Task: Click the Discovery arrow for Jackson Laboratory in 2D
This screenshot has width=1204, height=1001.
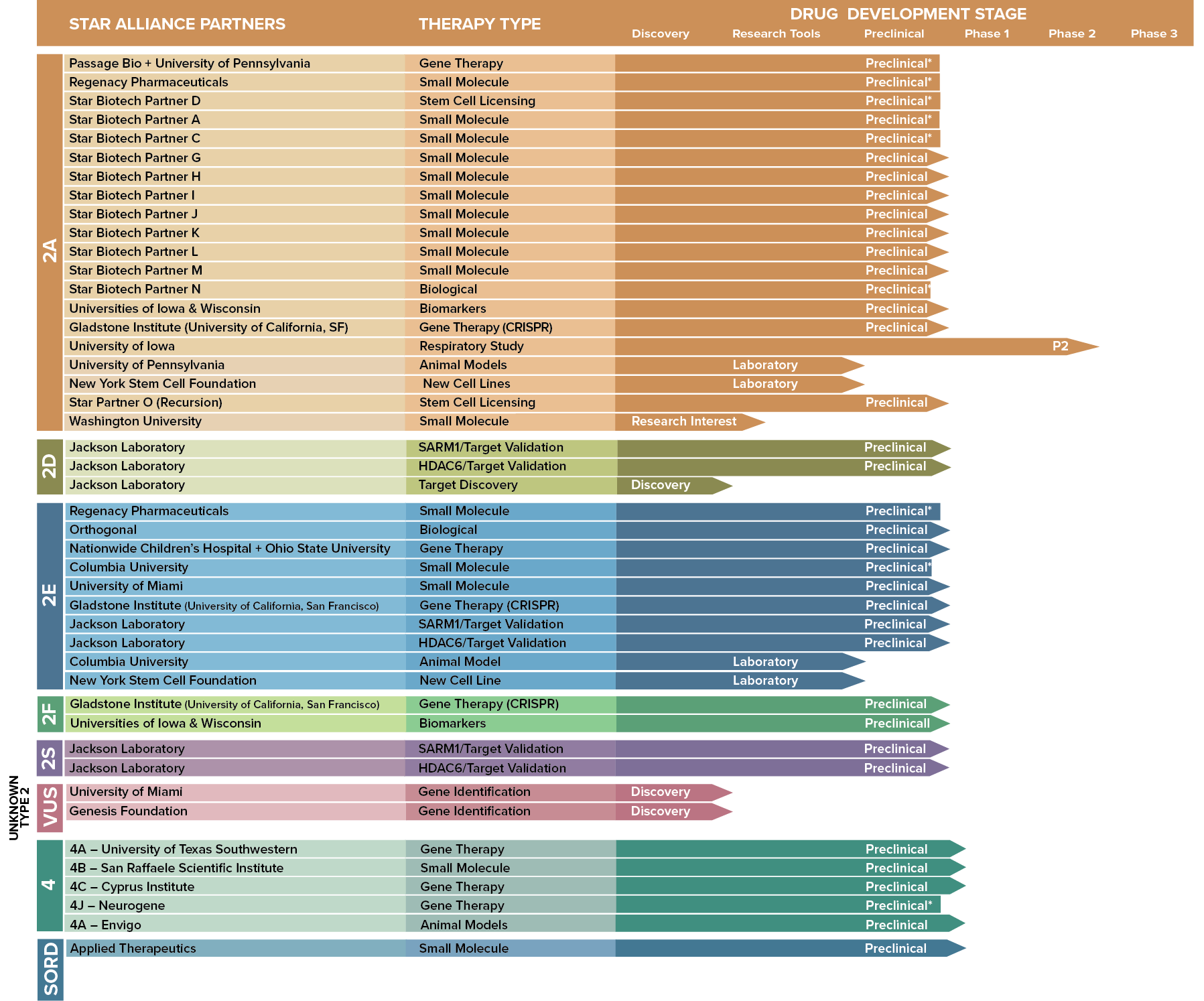Action: pos(674,485)
